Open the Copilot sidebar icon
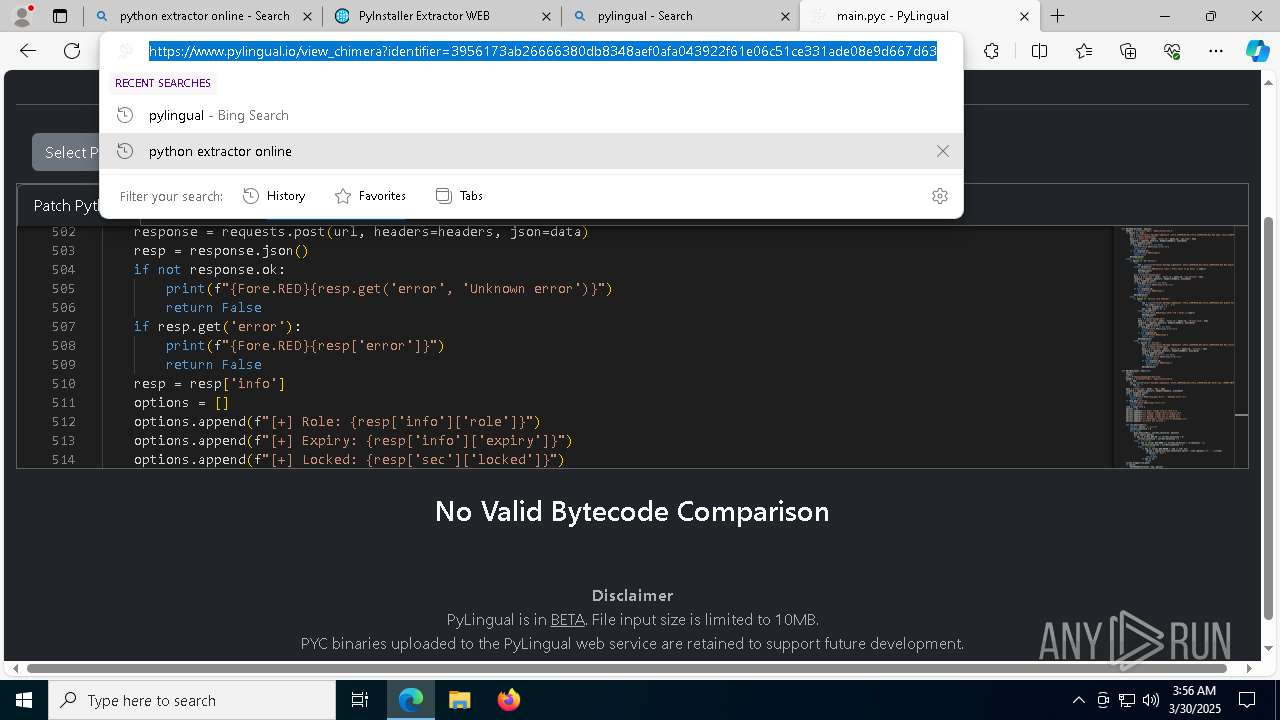Image resolution: width=1280 pixels, height=720 pixels. tap(1257, 51)
